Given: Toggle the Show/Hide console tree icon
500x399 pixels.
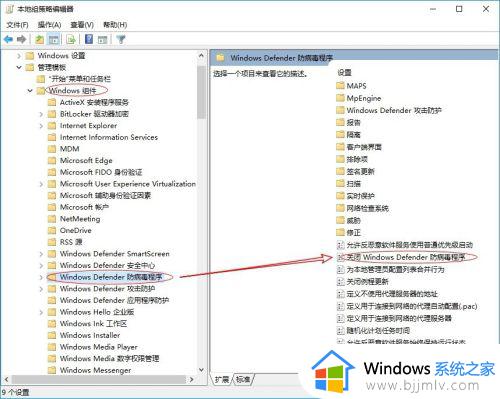Looking at the screenshot, I should point(54,40).
